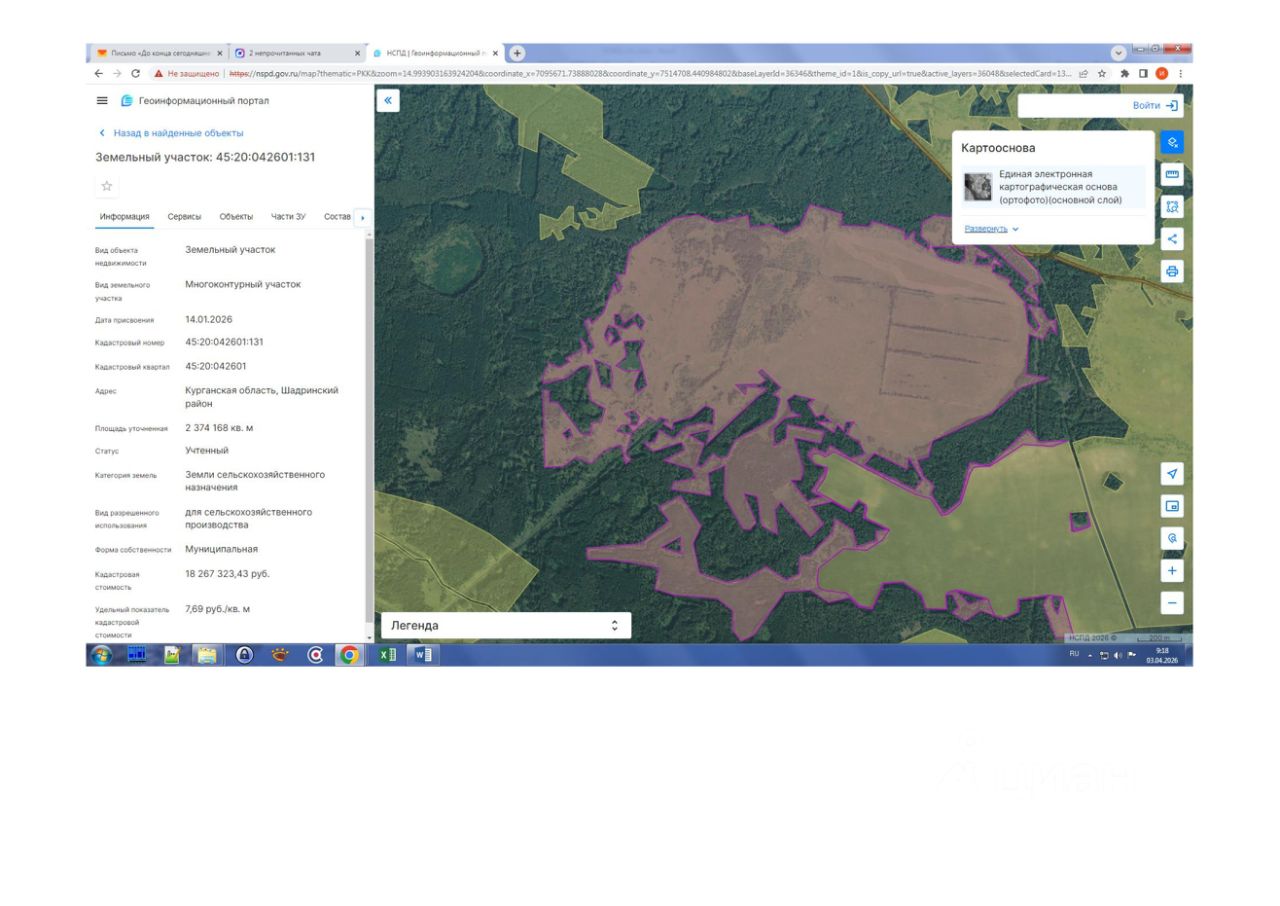Viewport: 1280px width, 906px height.
Task: Select the ортофото base layer thumbnail
Action: [x=977, y=187]
